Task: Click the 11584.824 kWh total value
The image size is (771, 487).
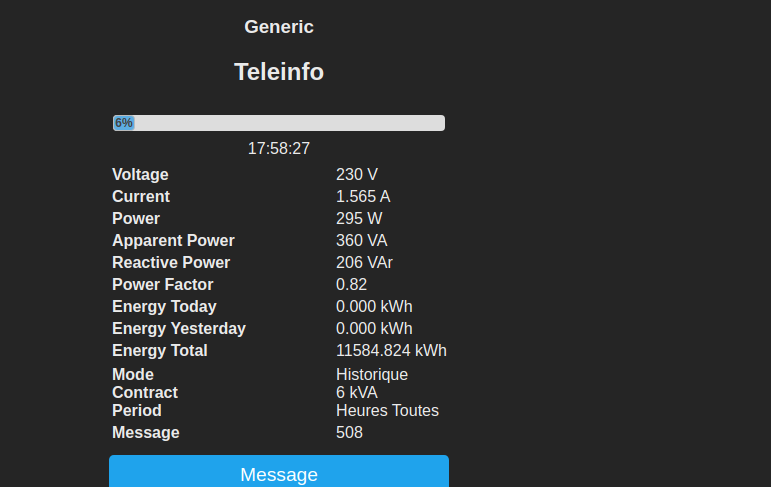Action: click(x=391, y=351)
